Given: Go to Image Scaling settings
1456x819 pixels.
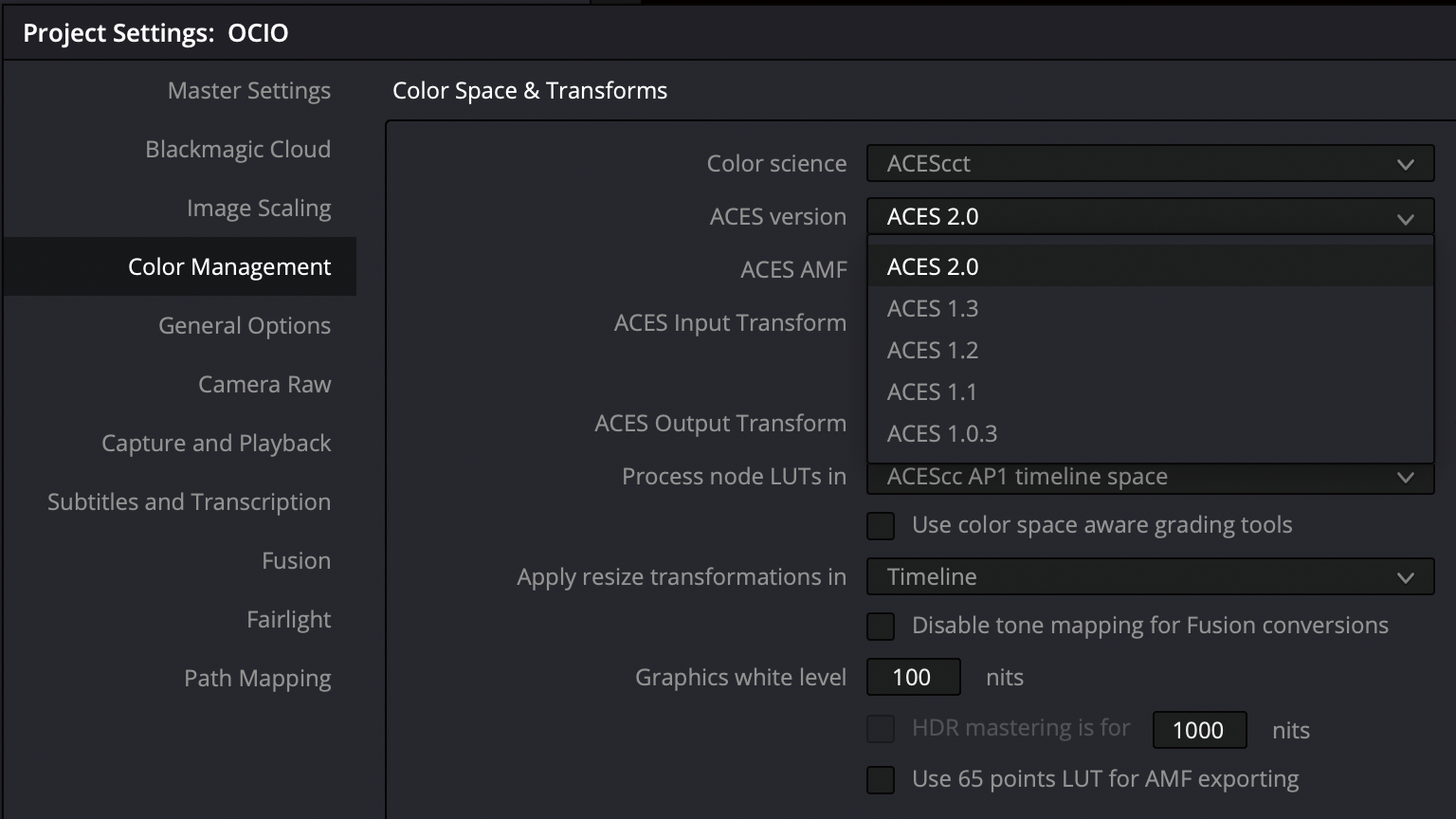Looking at the screenshot, I should click(259, 208).
